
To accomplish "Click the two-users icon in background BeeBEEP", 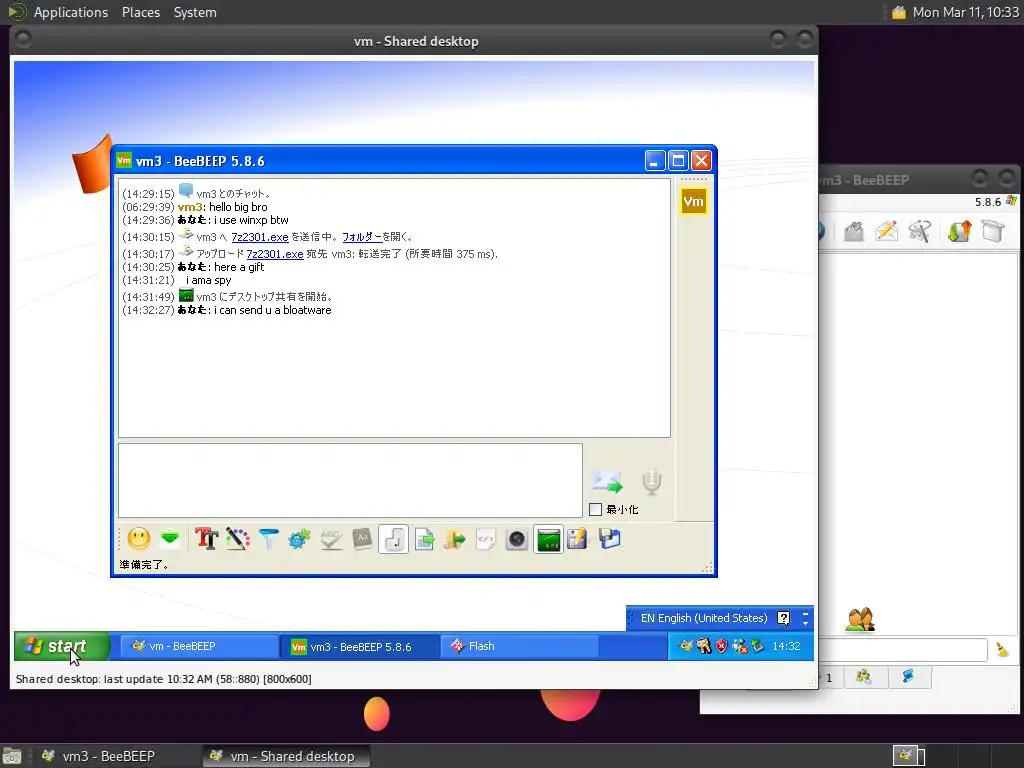I will point(860,620).
